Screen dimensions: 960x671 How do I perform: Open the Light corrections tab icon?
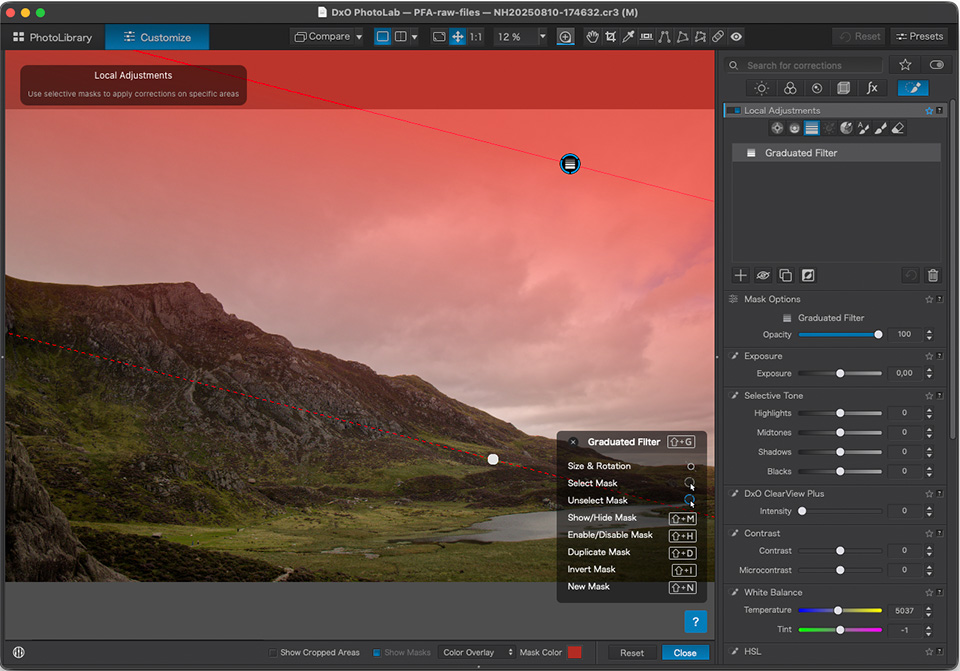click(x=762, y=88)
